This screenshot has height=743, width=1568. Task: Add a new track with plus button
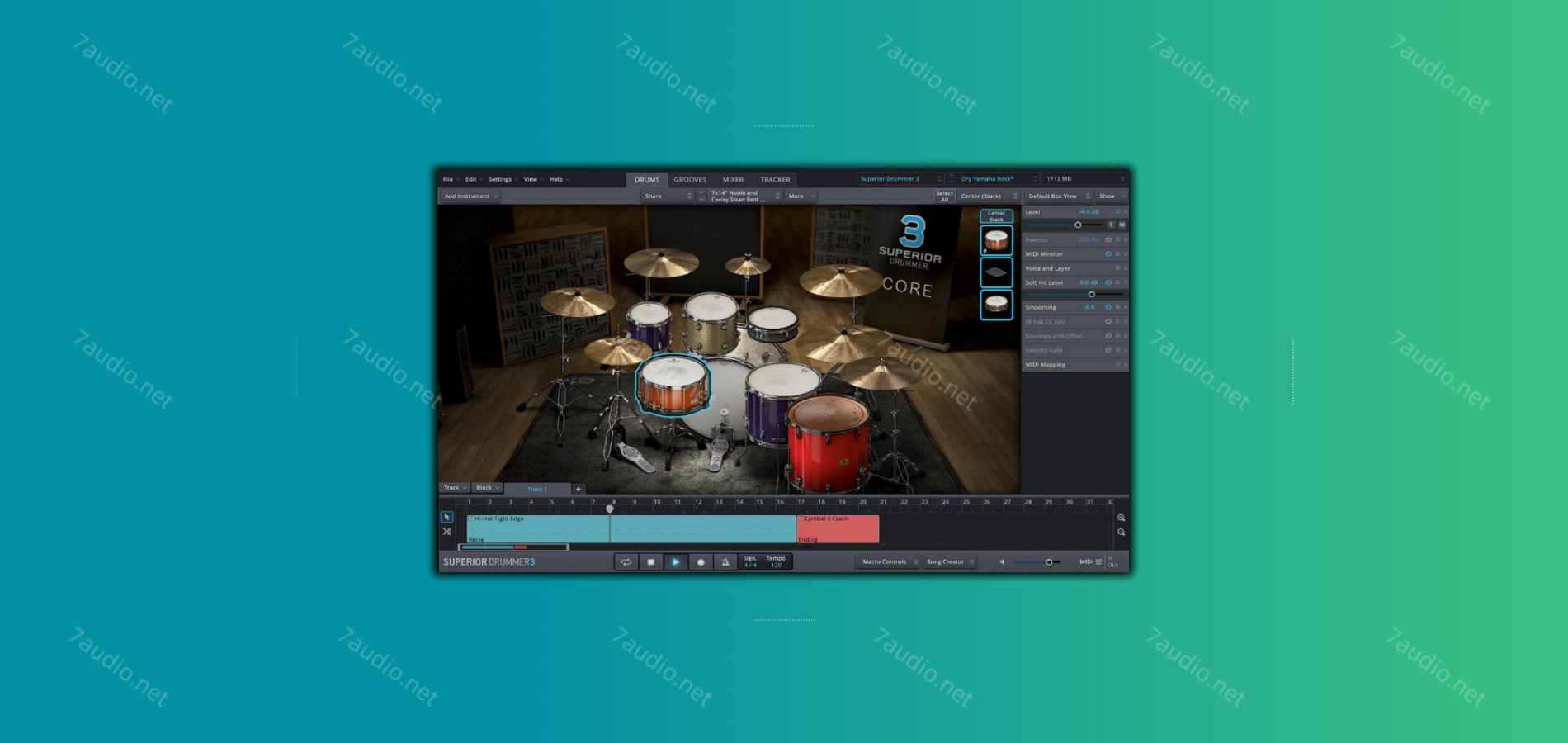[578, 489]
